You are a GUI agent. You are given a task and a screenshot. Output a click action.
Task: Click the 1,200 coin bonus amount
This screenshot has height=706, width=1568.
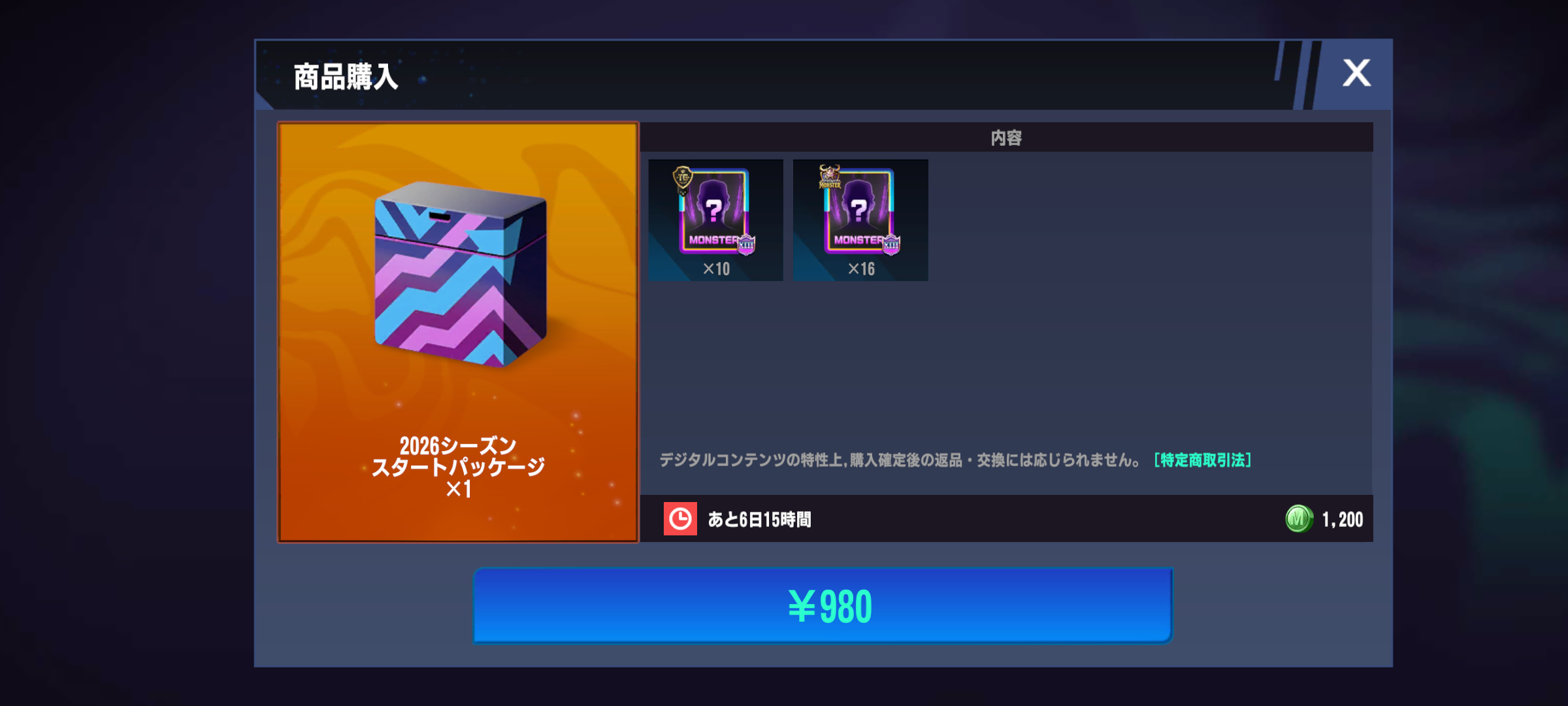[1342, 520]
